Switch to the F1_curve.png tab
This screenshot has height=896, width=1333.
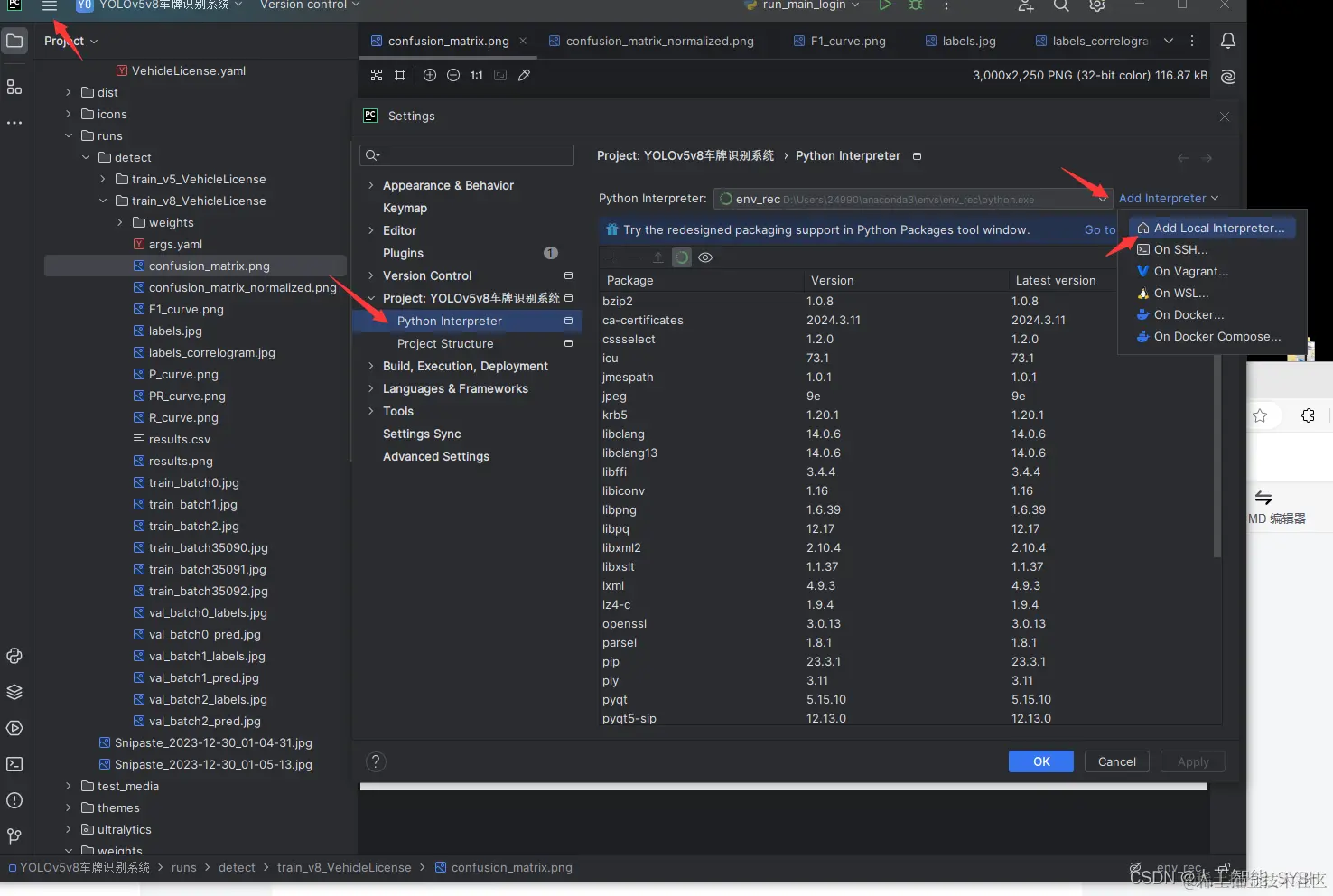click(x=840, y=41)
